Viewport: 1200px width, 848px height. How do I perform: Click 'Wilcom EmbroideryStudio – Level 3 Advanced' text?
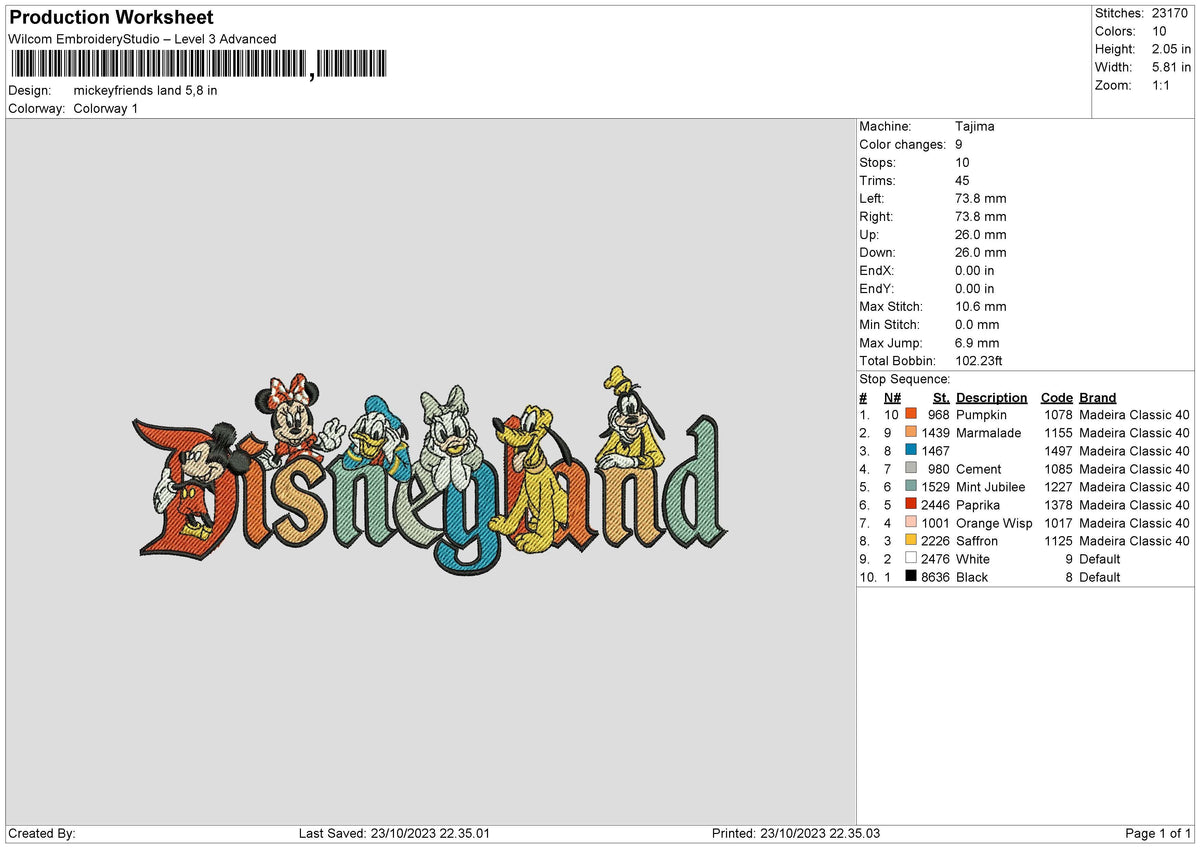point(142,39)
